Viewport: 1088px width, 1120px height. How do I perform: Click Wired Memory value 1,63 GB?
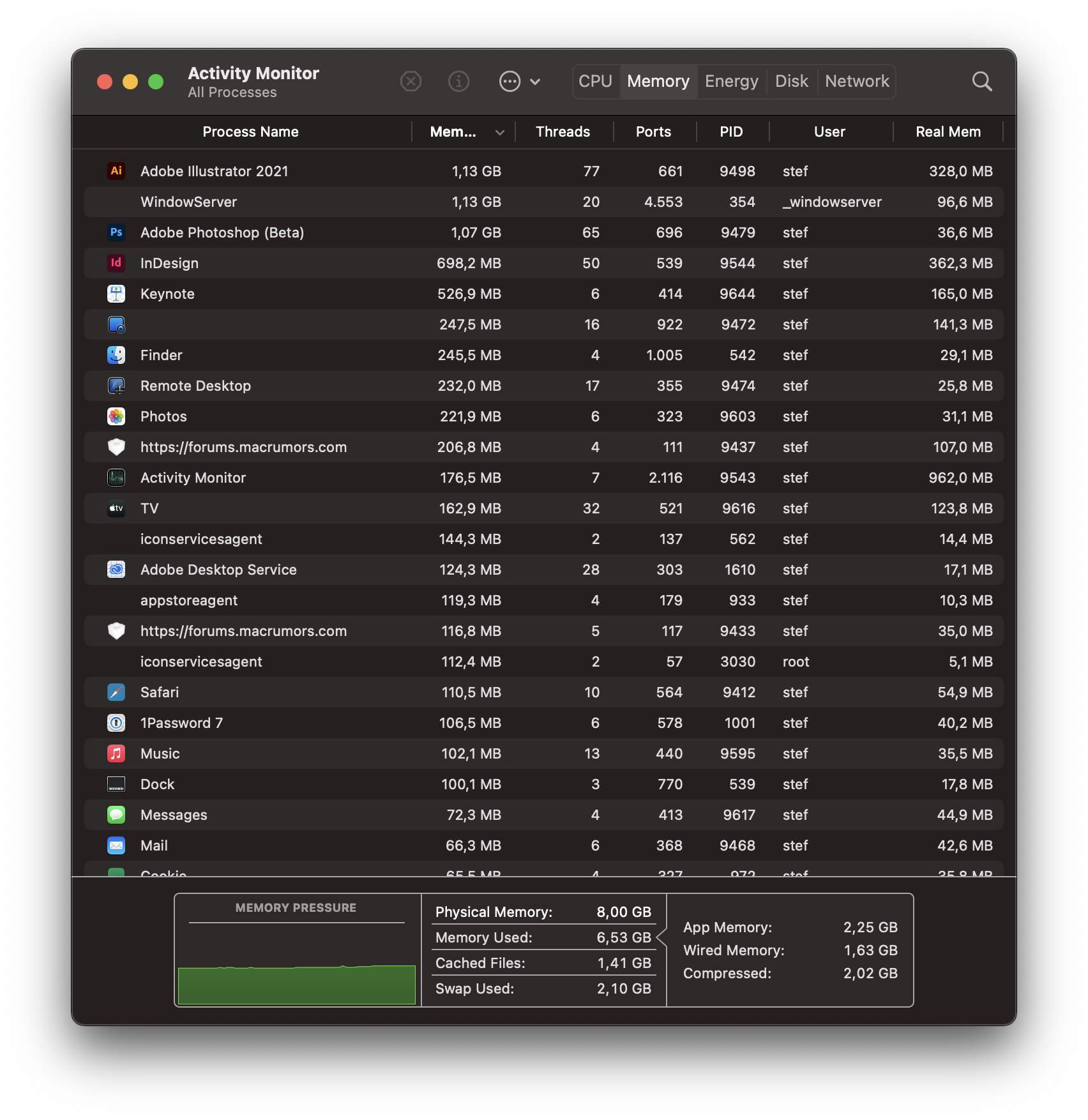click(x=870, y=950)
